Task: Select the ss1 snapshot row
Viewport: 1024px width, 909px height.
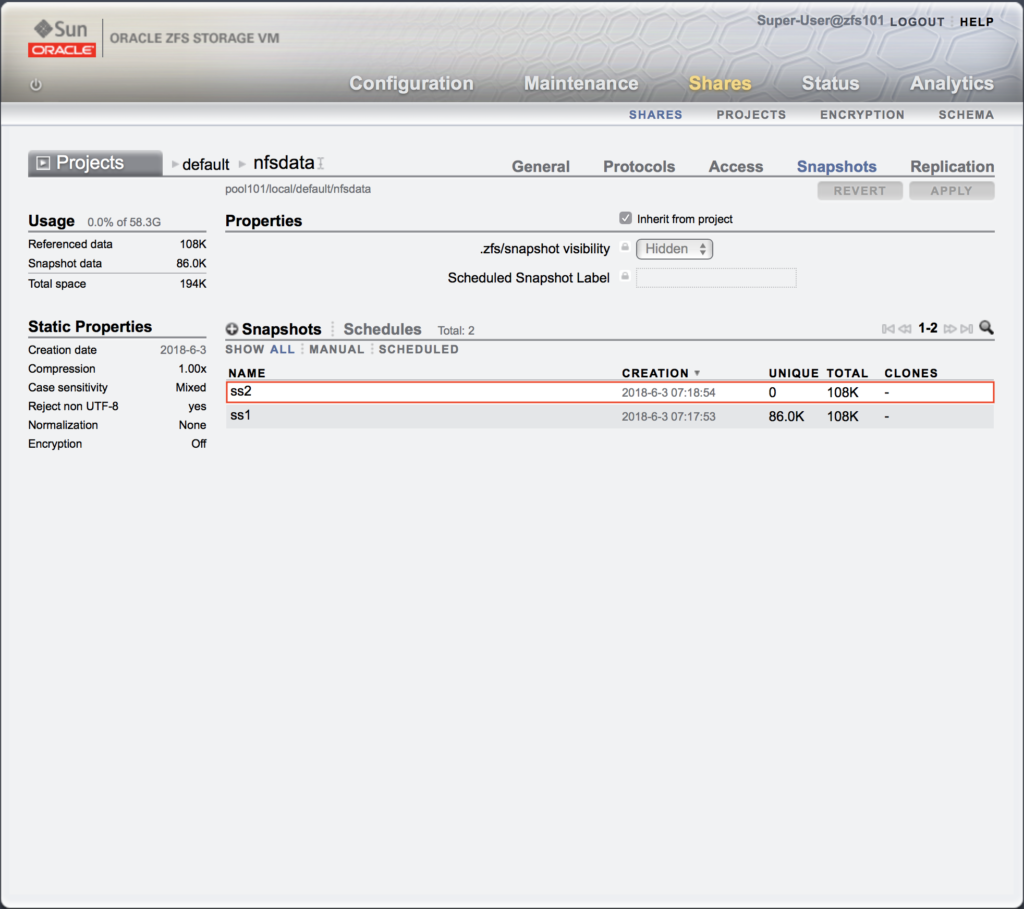Action: coord(610,416)
